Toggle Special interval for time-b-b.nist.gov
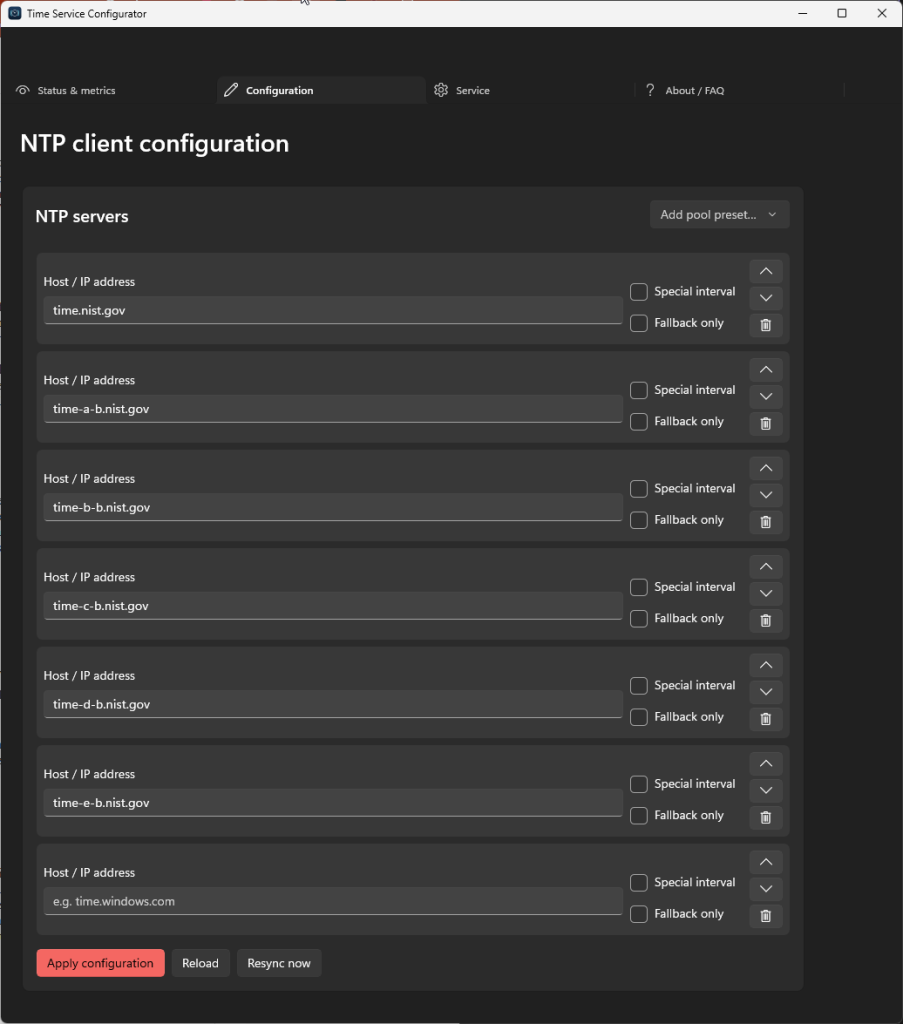This screenshot has width=903, height=1024. 639,489
